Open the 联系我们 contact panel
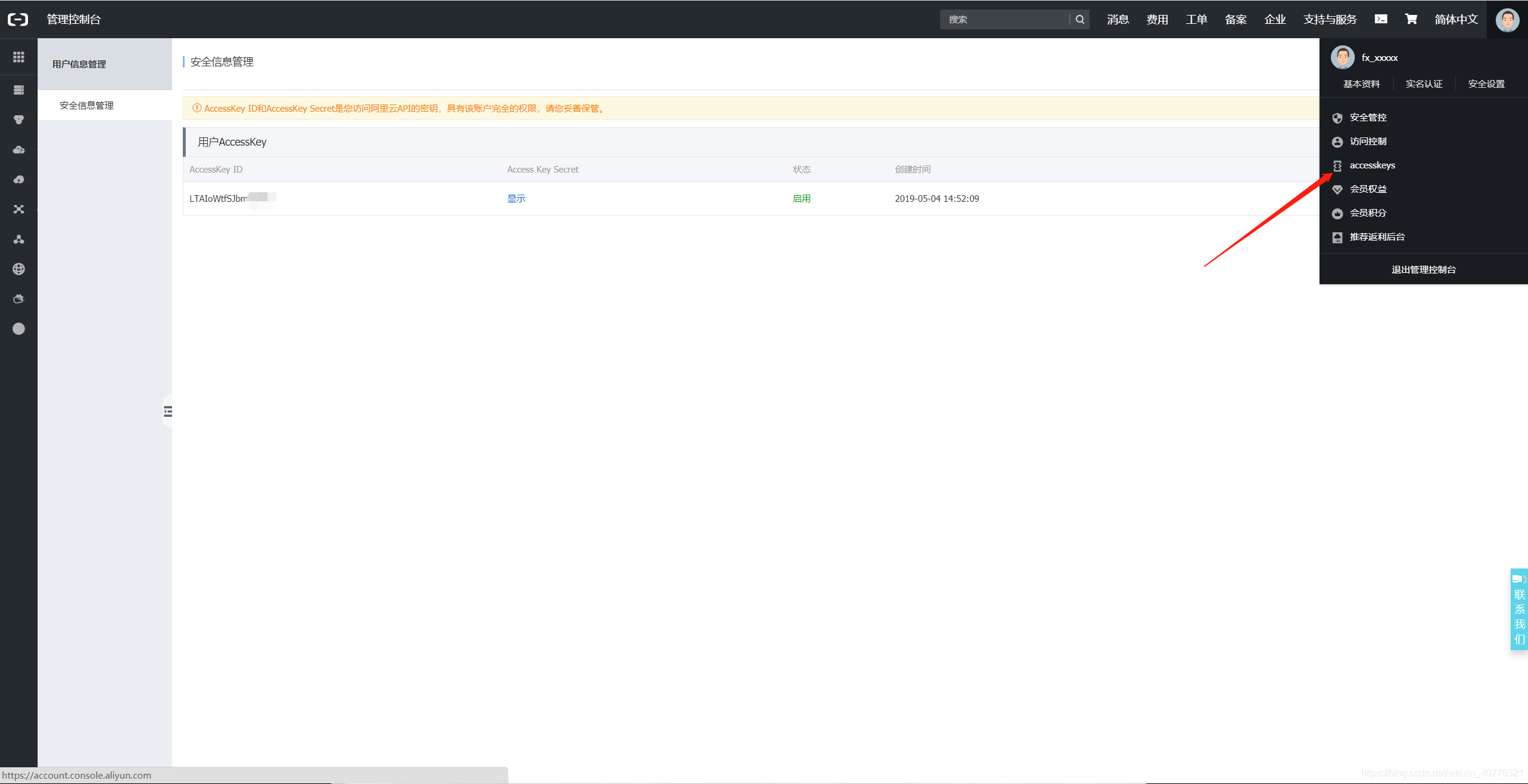 tap(1520, 610)
